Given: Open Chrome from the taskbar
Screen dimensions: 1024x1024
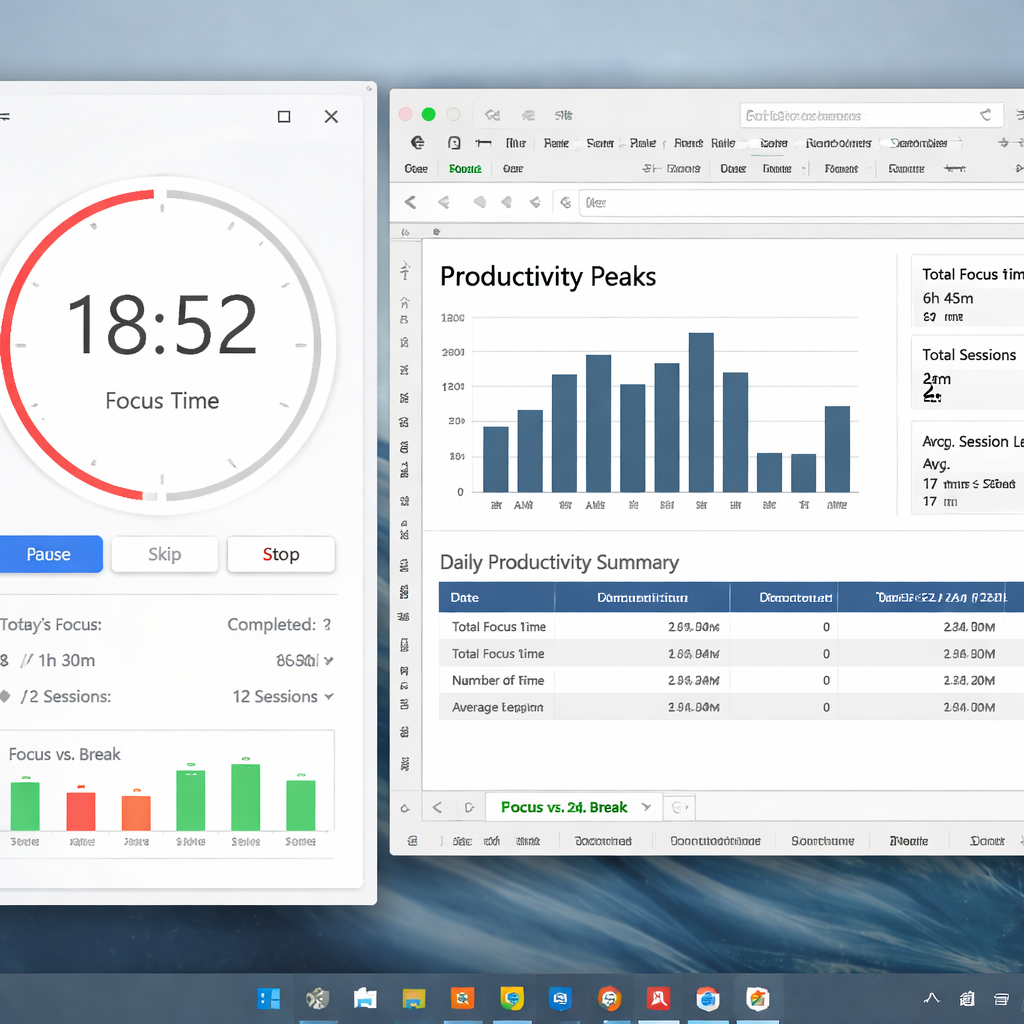Looking at the screenshot, I should coord(511,998).
